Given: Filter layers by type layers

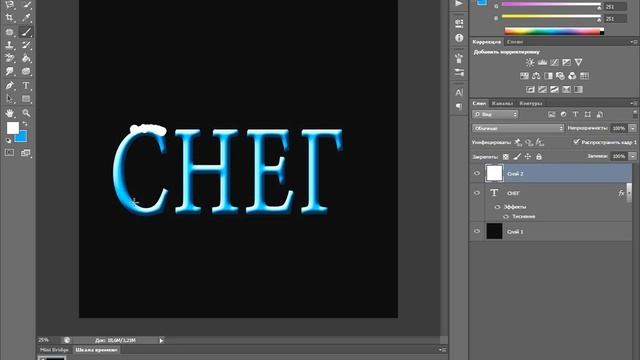Looking at the screenshot, I should coord(576,115).
